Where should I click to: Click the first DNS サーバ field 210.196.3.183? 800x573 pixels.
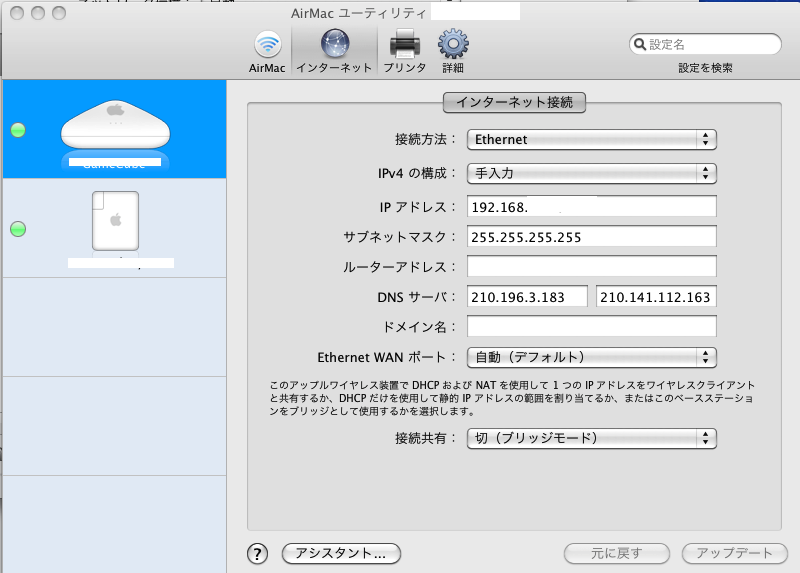click(528, 296)
